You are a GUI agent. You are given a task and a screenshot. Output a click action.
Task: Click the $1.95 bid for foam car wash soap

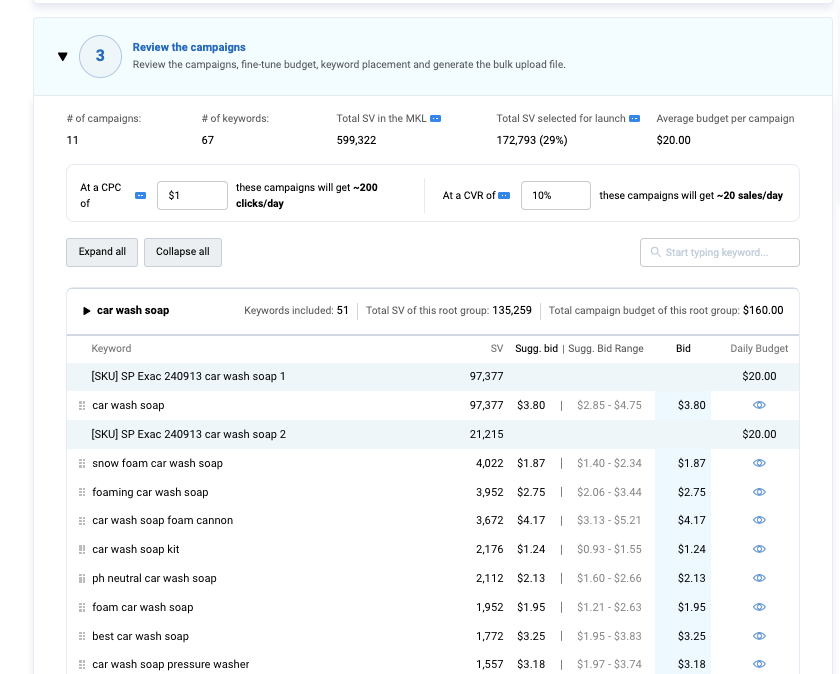pos(691,606)
